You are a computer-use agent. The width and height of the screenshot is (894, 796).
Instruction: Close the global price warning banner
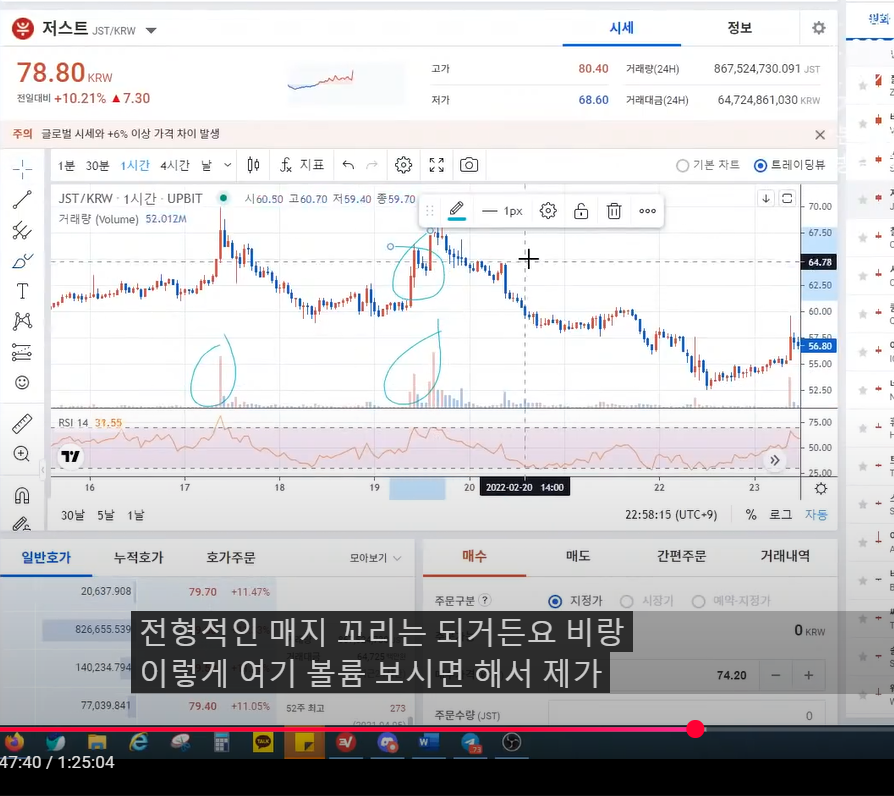coord(820,135)
